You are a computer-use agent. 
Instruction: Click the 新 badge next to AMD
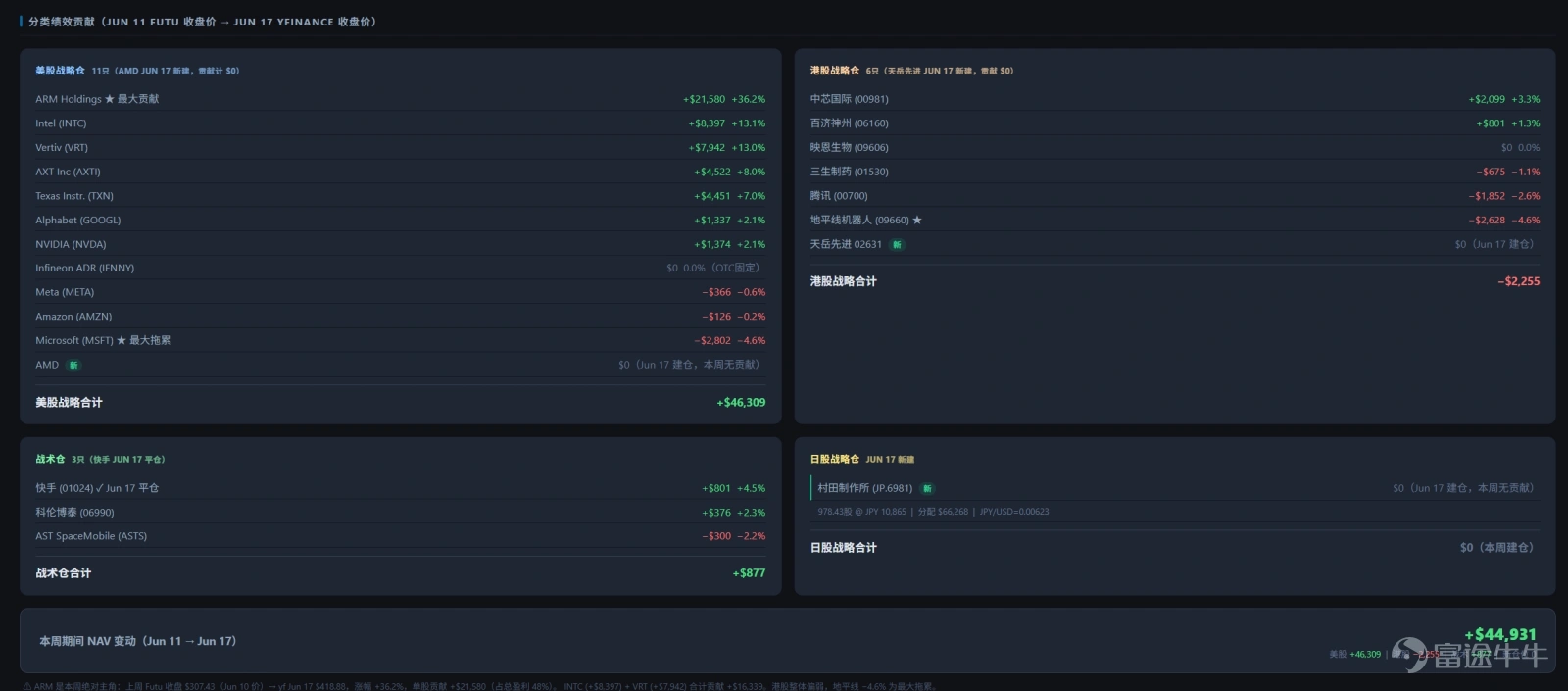pos(73,365)
